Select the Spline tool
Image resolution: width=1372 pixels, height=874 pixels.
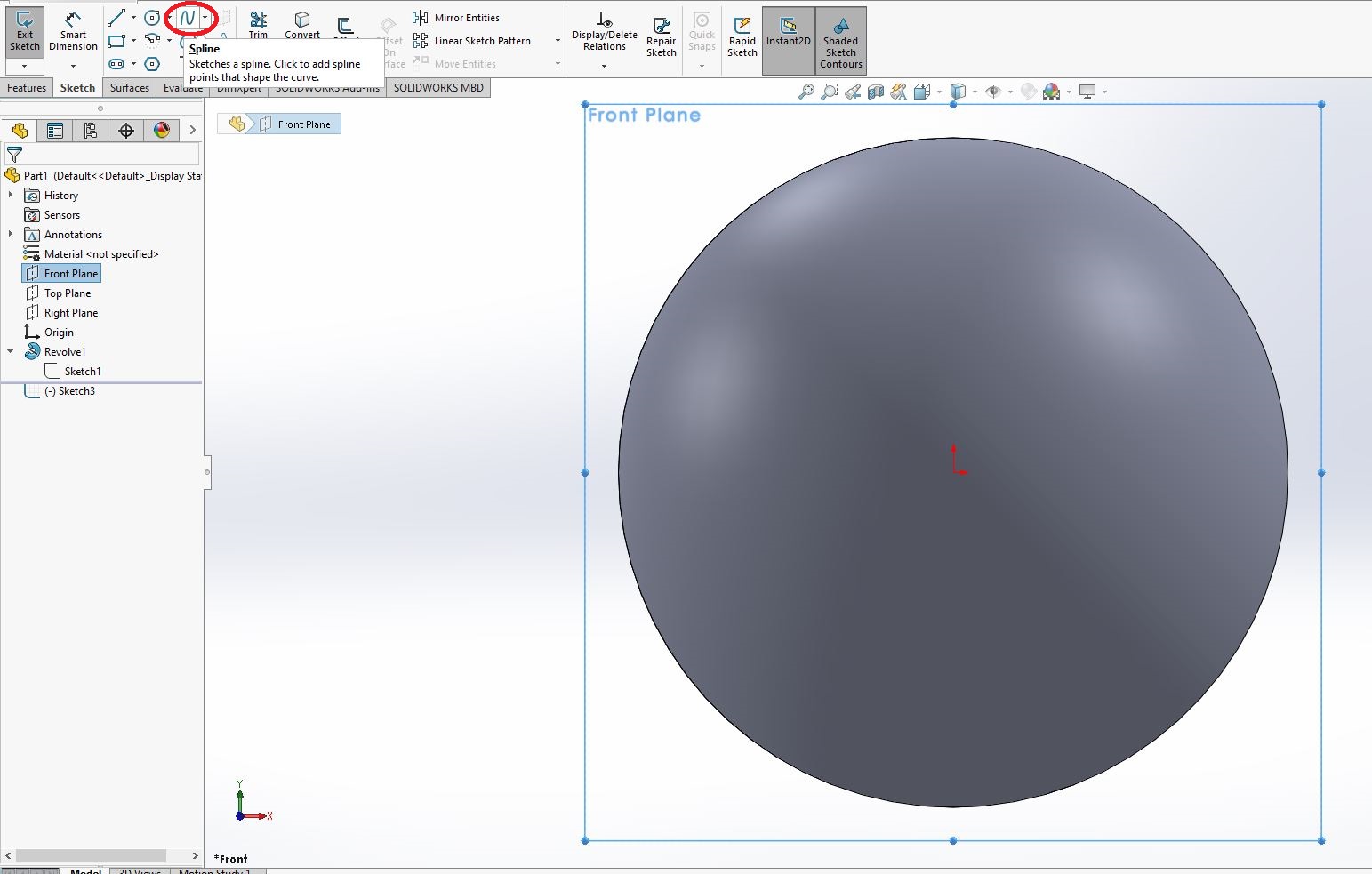click(x=187, y=16)
